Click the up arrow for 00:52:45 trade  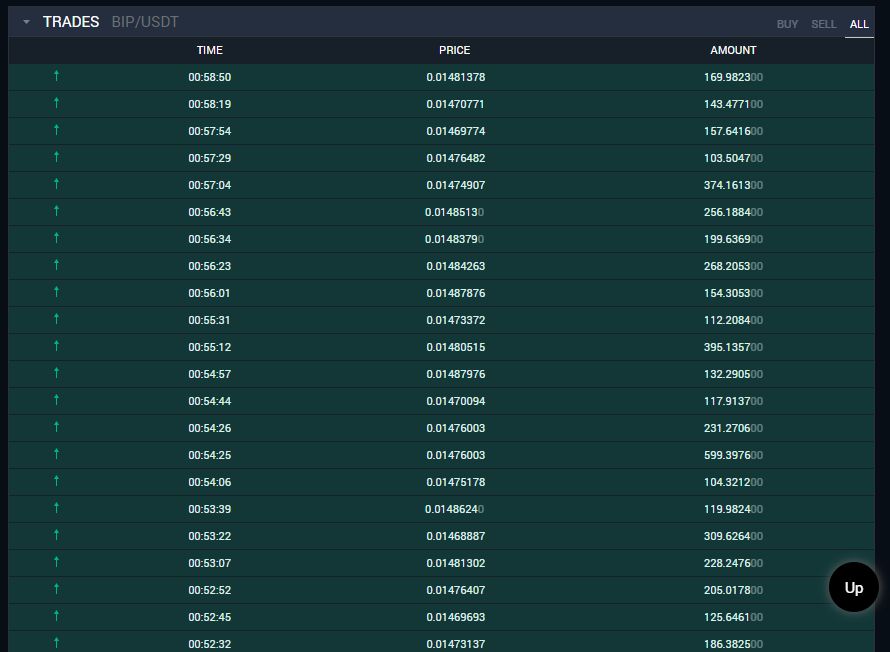[x=56, y=616]
